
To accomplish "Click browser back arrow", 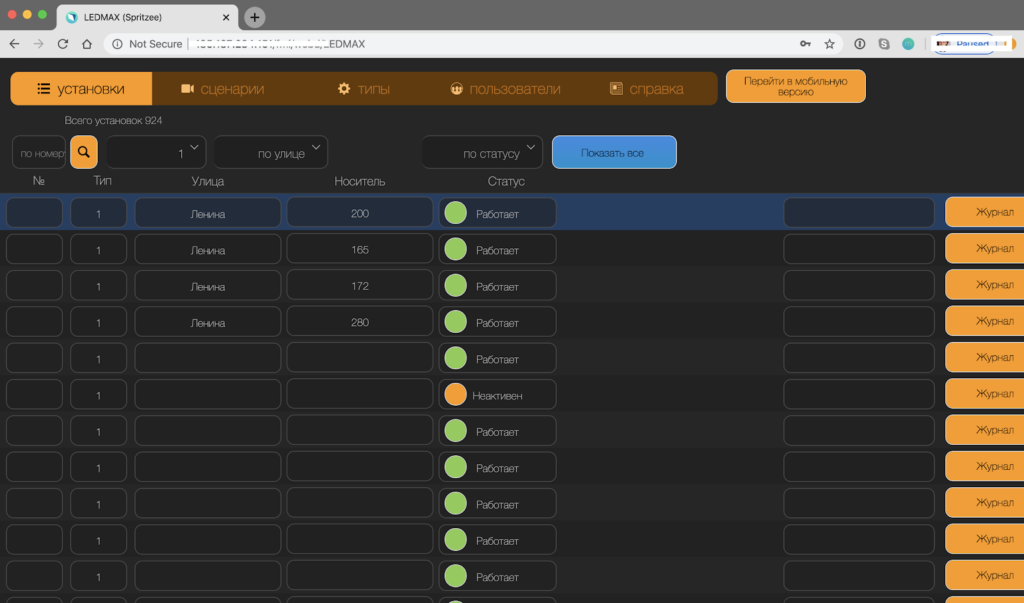I will [x=14, y=44].
